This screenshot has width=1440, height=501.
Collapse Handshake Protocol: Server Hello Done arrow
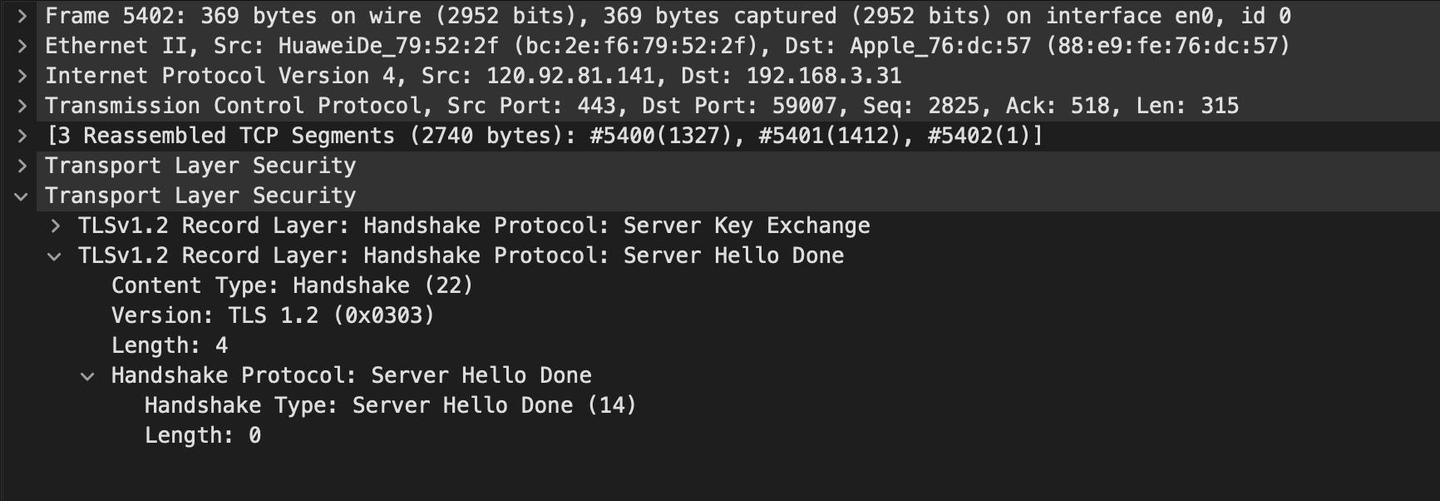[89, 376]
